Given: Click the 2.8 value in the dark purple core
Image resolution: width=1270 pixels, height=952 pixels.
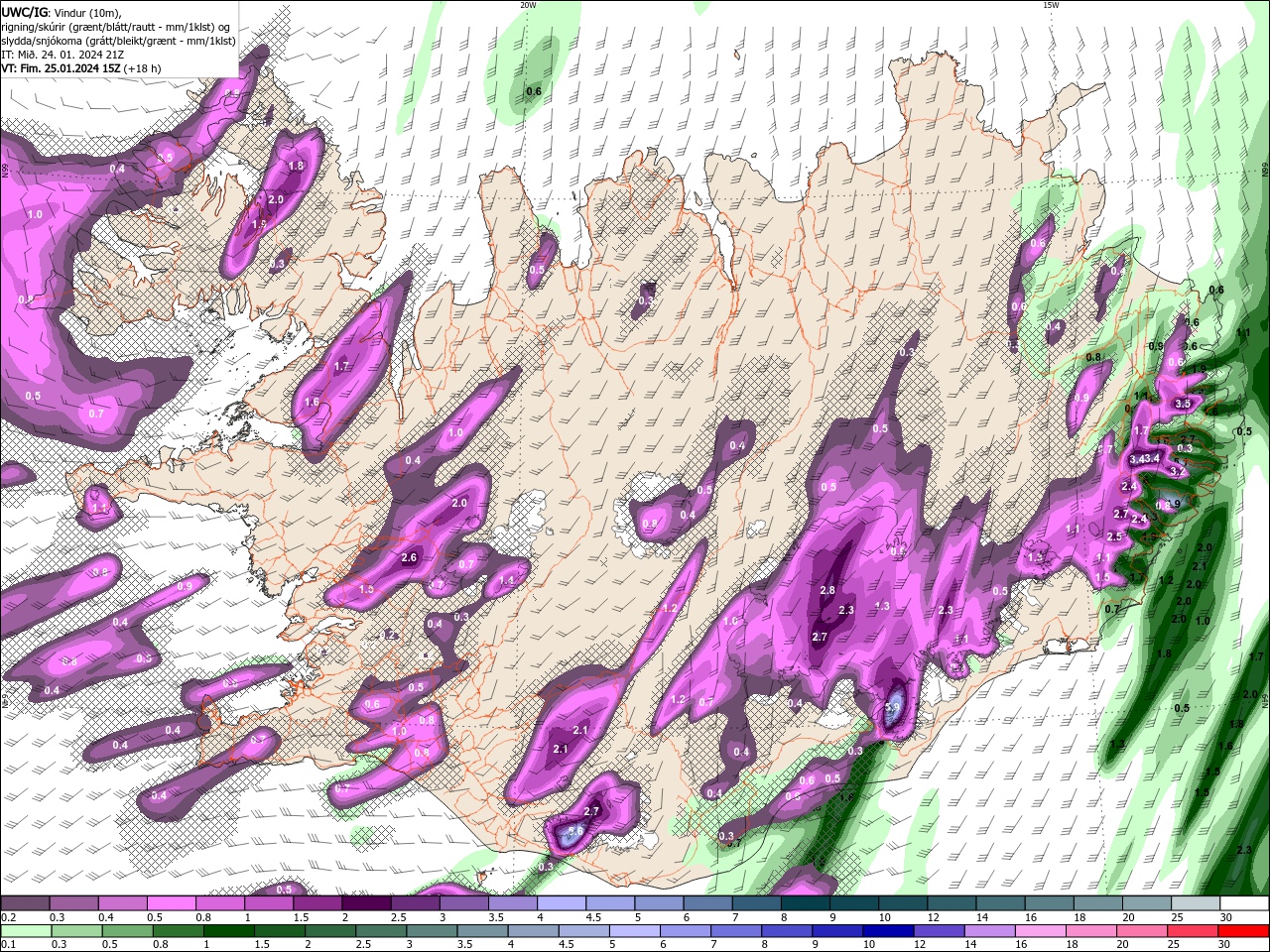Looking at the screenshot, I should [827, 590].
